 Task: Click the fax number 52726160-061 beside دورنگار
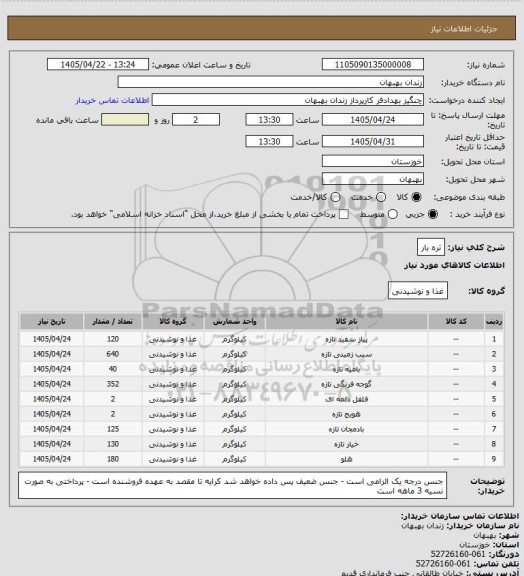(458, 554)
